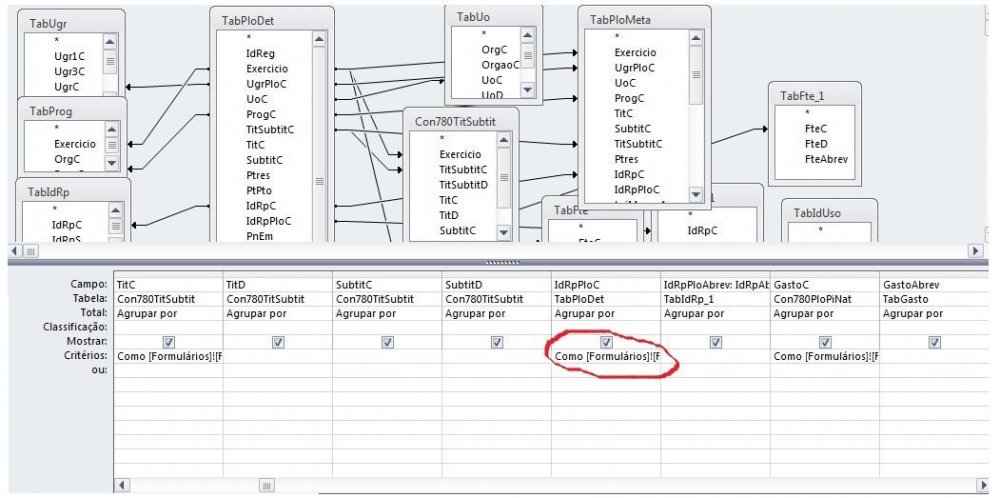Open Total 'Agrupar por' cell for SubtitC
Screen dimensions: 1000x498
387,313
